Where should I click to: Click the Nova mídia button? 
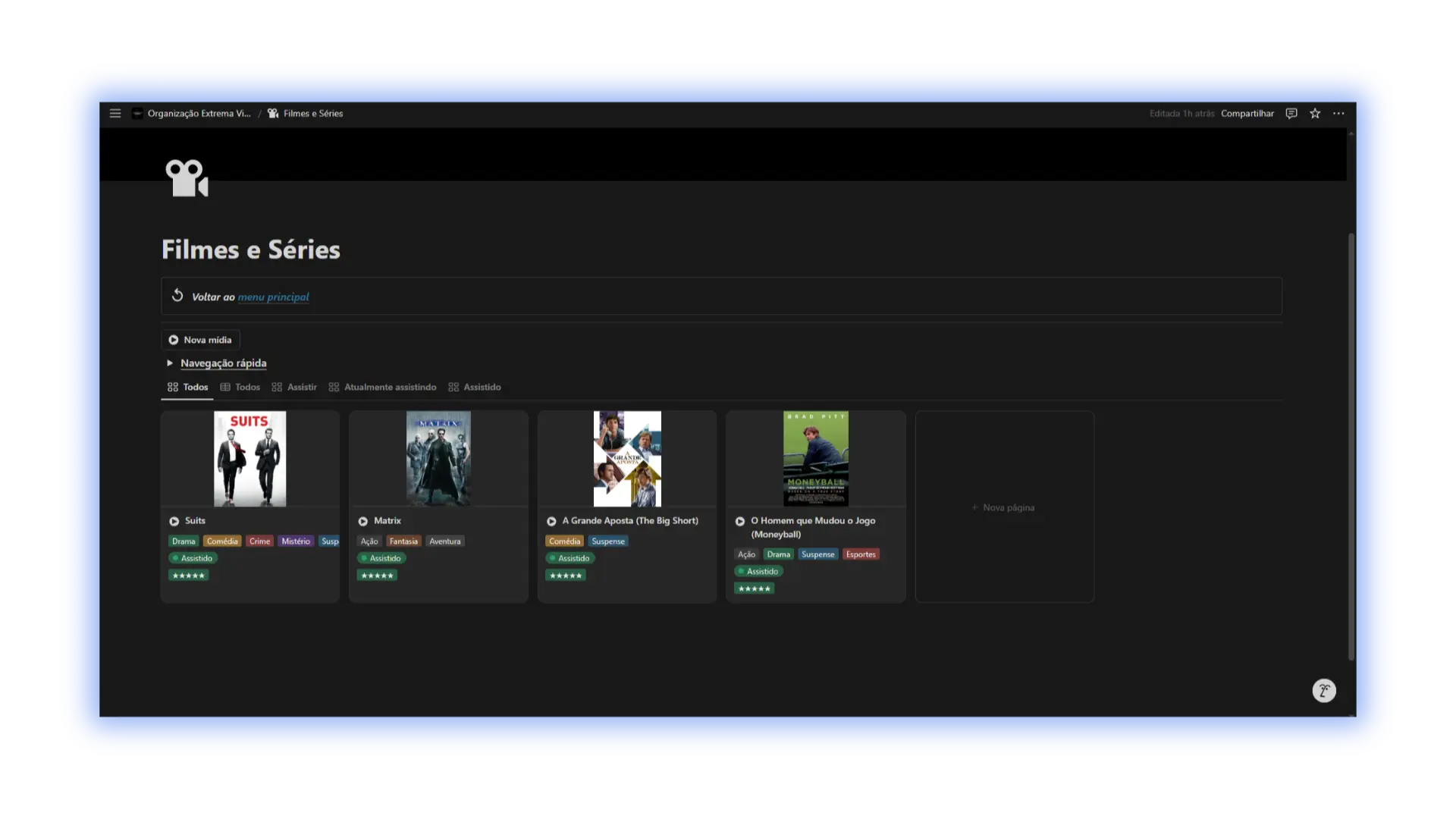click(200, 340)
